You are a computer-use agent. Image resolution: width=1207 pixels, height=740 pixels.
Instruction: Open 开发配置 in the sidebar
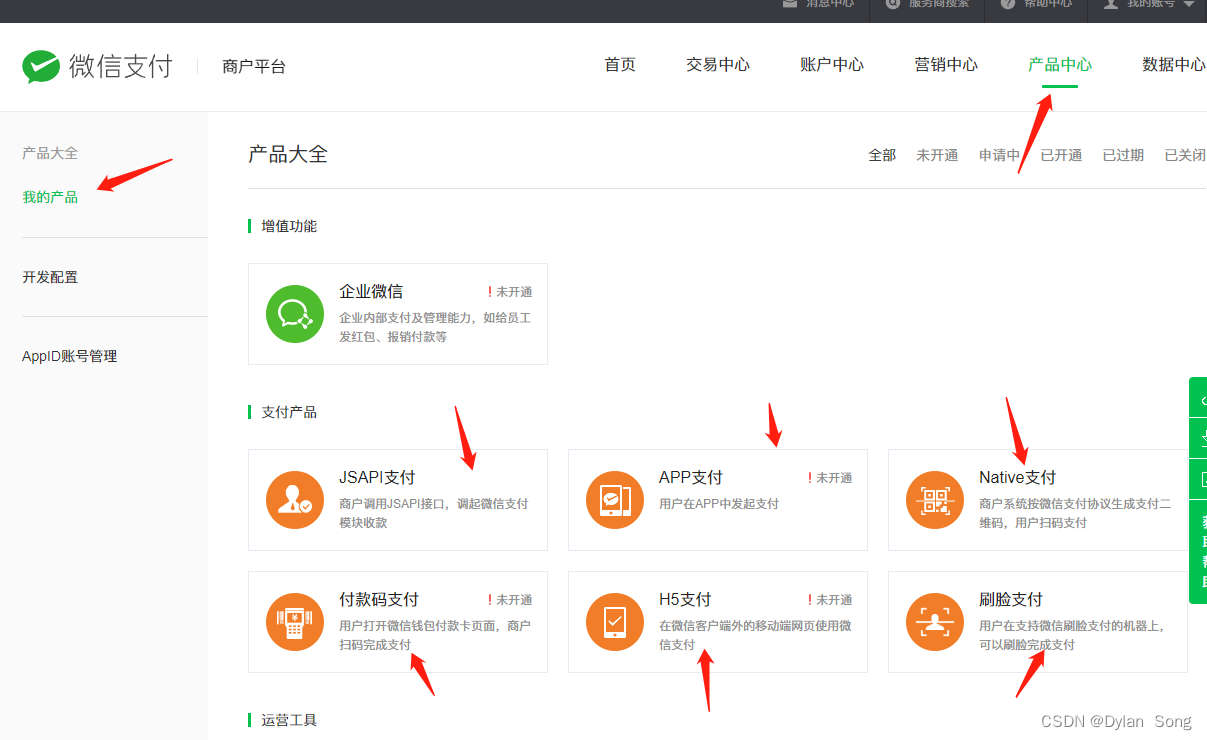50,277
